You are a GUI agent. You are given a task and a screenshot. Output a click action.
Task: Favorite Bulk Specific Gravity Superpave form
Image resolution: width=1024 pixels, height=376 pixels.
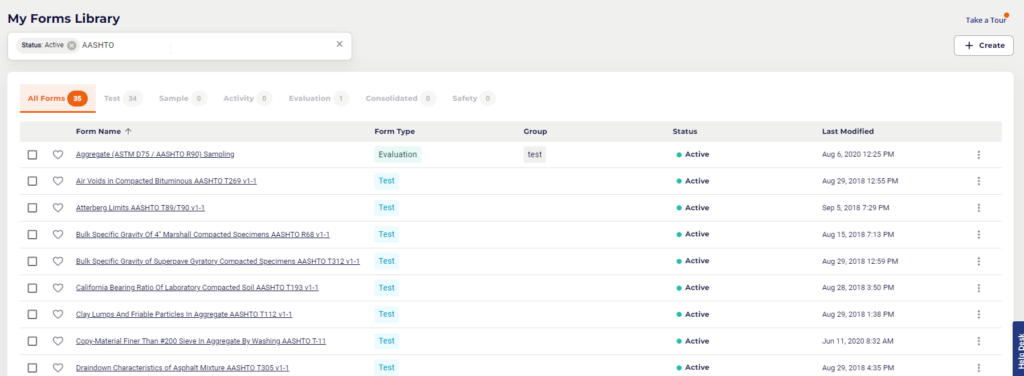point(57,261)
